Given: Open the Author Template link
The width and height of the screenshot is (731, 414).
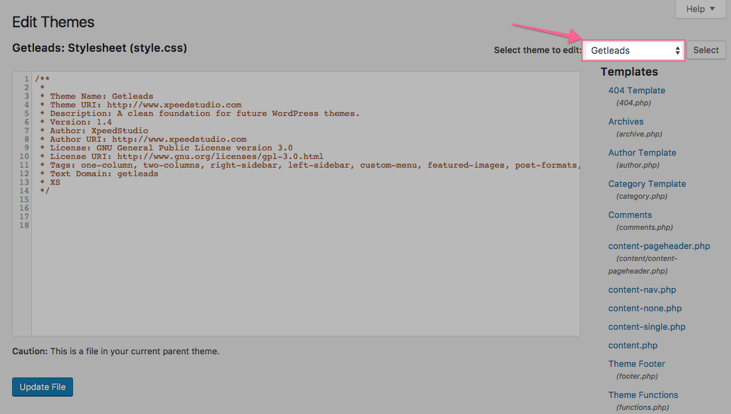Looking at the screenshot, I should [x=642, y=153].
